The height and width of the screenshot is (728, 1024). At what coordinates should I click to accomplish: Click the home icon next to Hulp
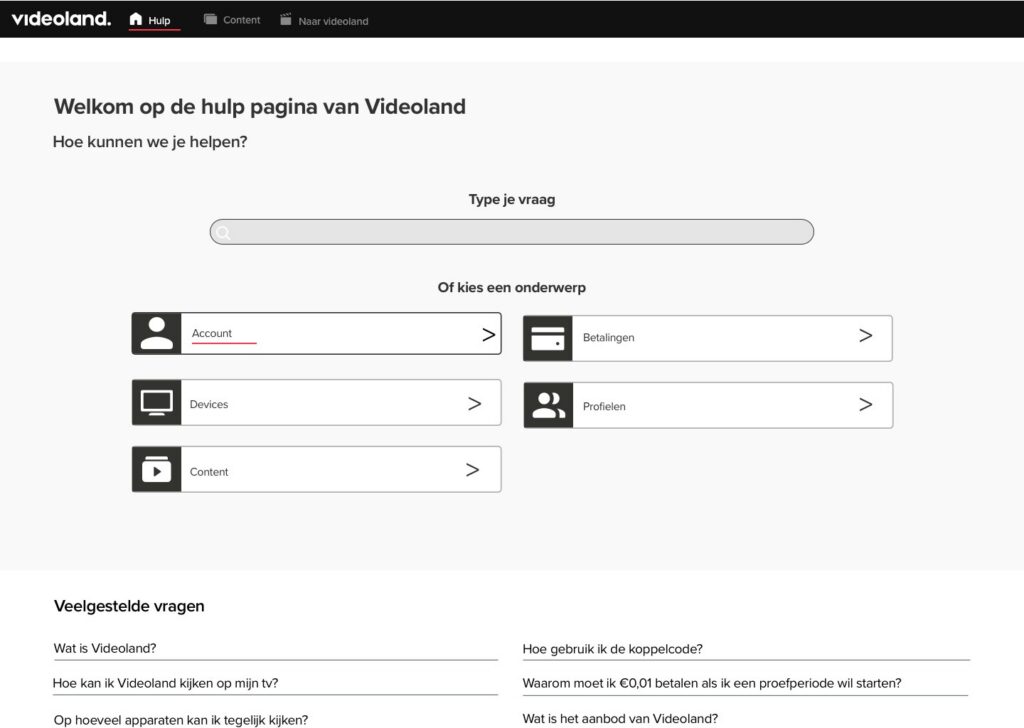coord(136,19)
